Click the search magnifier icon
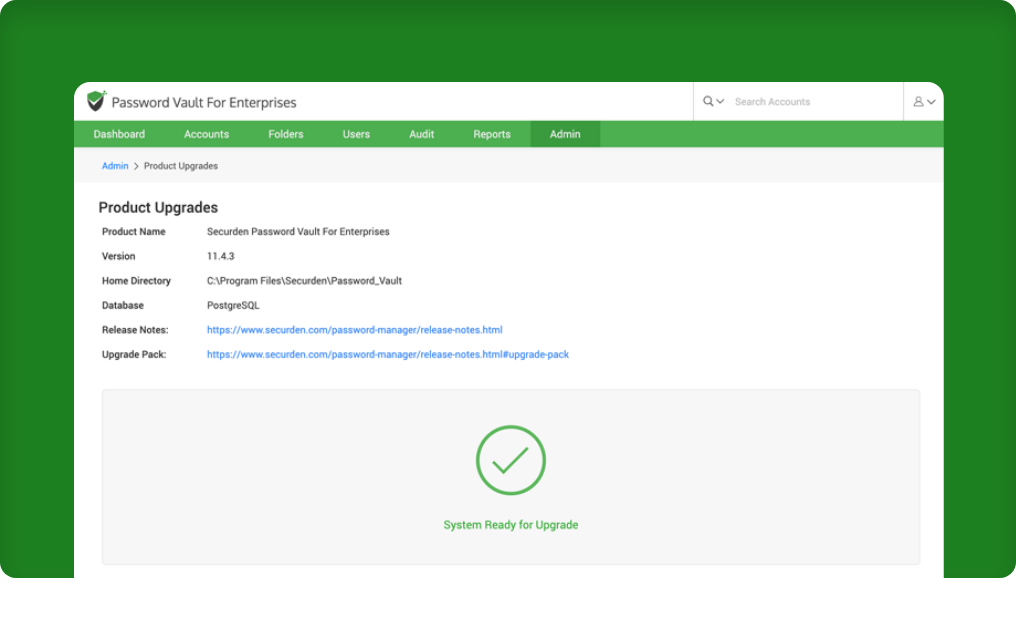Viewport: 1016px width, 618px height. click(x=708, y=101)
